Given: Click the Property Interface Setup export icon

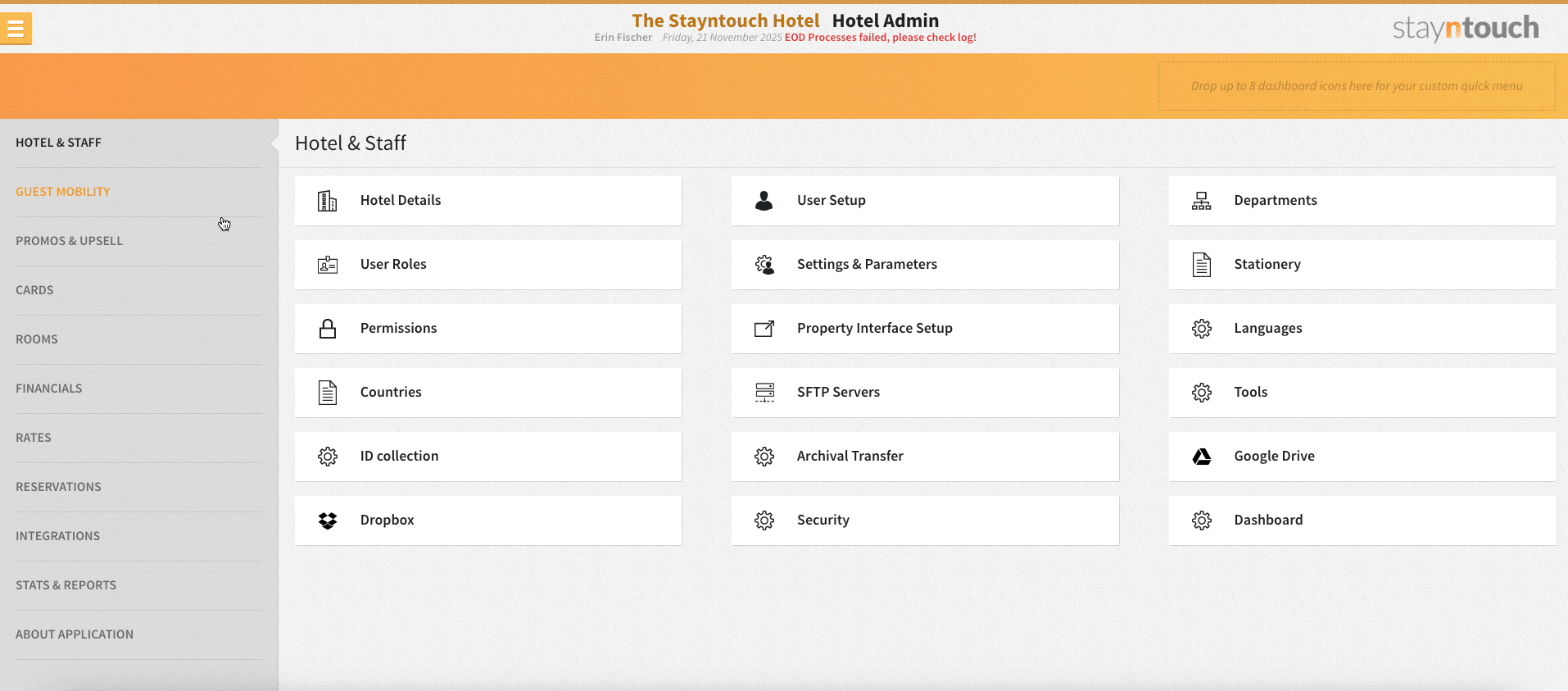Looking at the screenshot, I should [764, 329].
